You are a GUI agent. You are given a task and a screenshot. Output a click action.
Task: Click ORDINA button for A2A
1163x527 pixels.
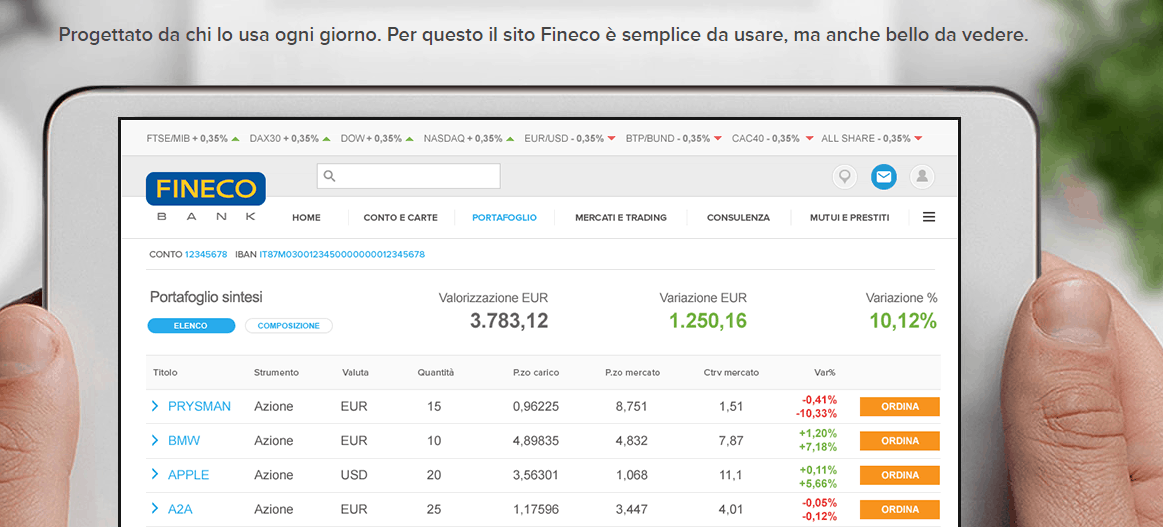(900, 509)
